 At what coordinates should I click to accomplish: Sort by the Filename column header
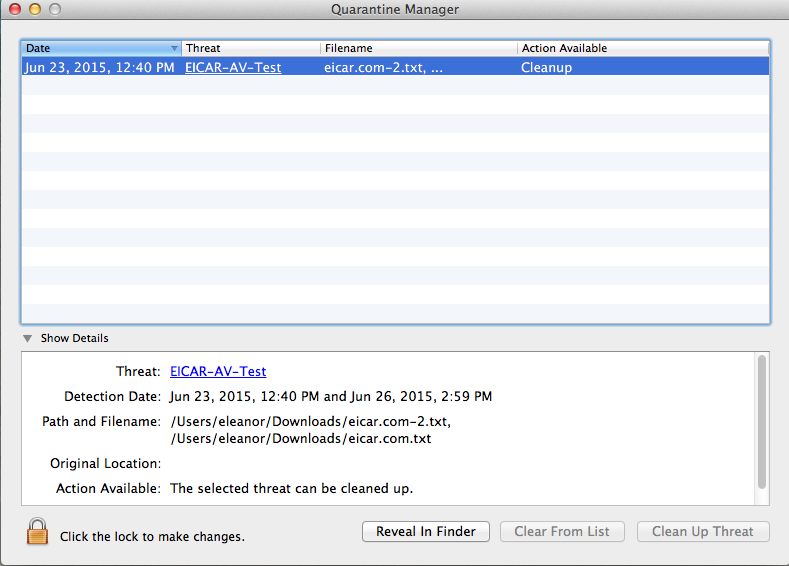point(419,48)
